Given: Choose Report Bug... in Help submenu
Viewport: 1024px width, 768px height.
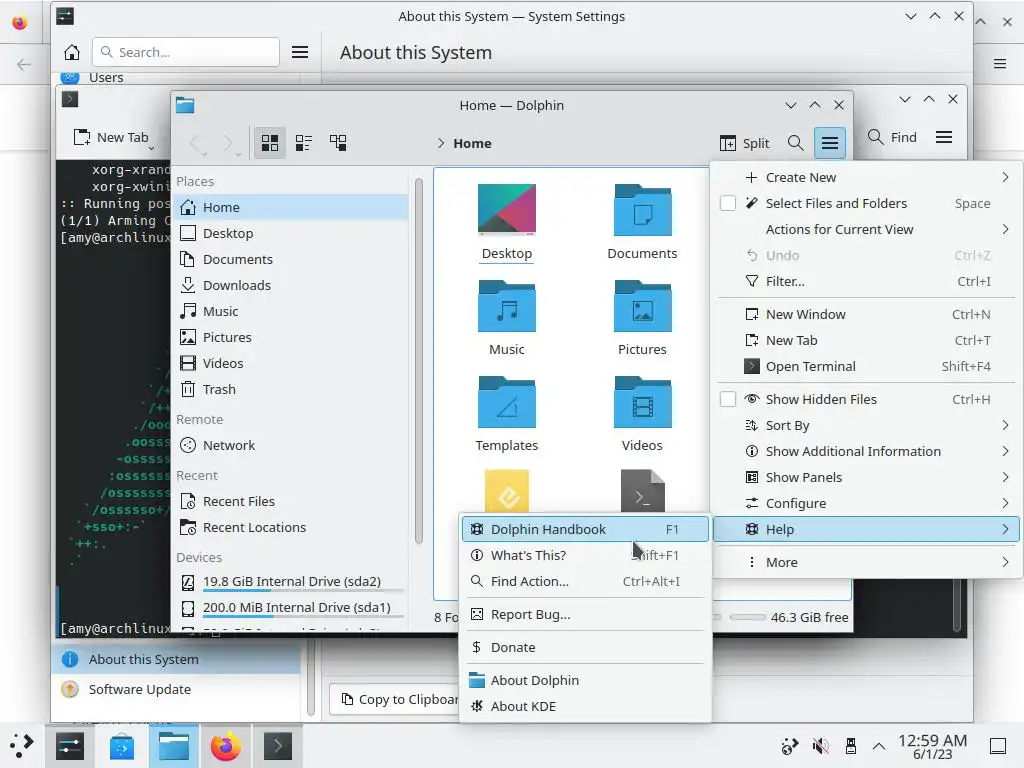Looking at the screenshot, I should tap(585, 615).
